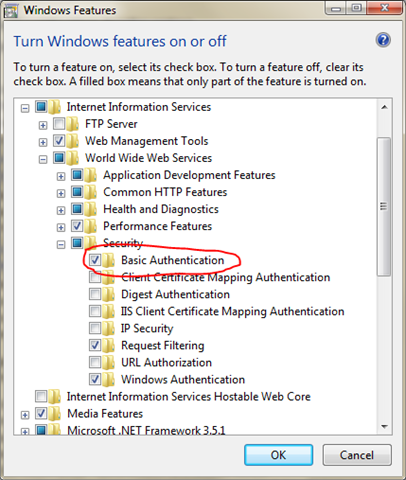Image resolution: width=406 pixels, height=480 pixels.
Task: Open the help icon with the question mark
Action: pos(383,40)
